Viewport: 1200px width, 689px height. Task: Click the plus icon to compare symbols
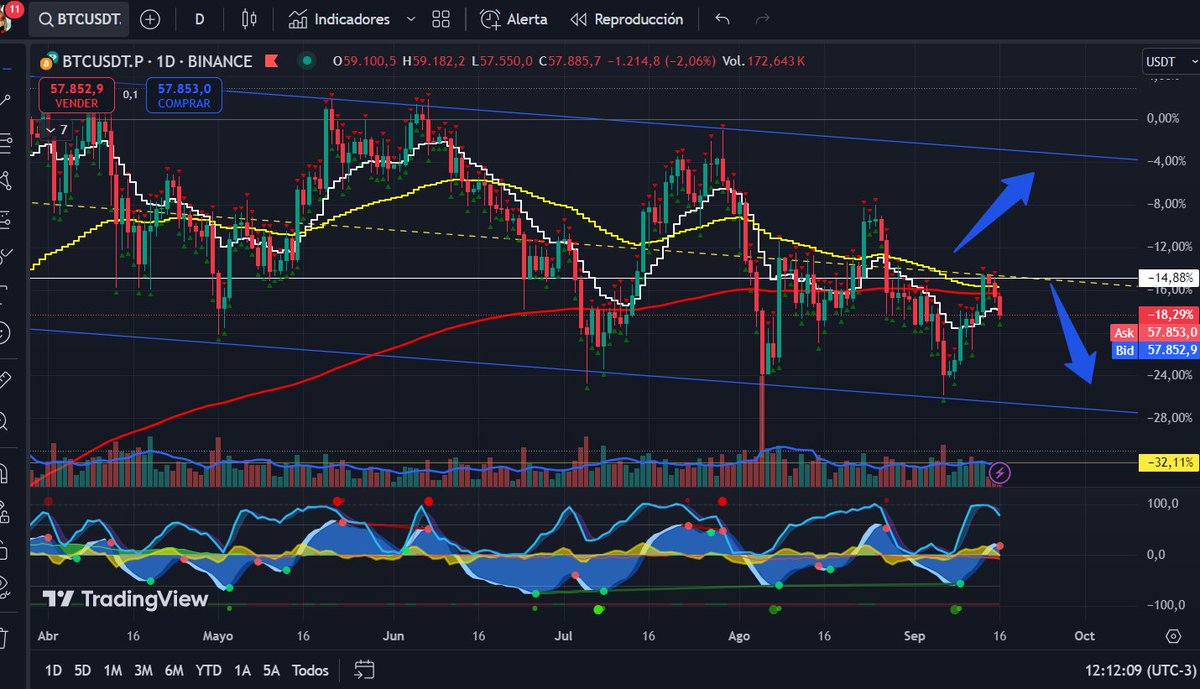click(150, 19)
